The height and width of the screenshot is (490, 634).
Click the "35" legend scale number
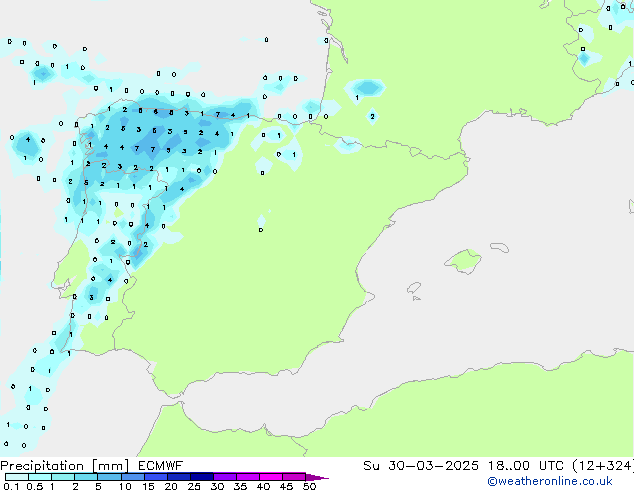240,486
